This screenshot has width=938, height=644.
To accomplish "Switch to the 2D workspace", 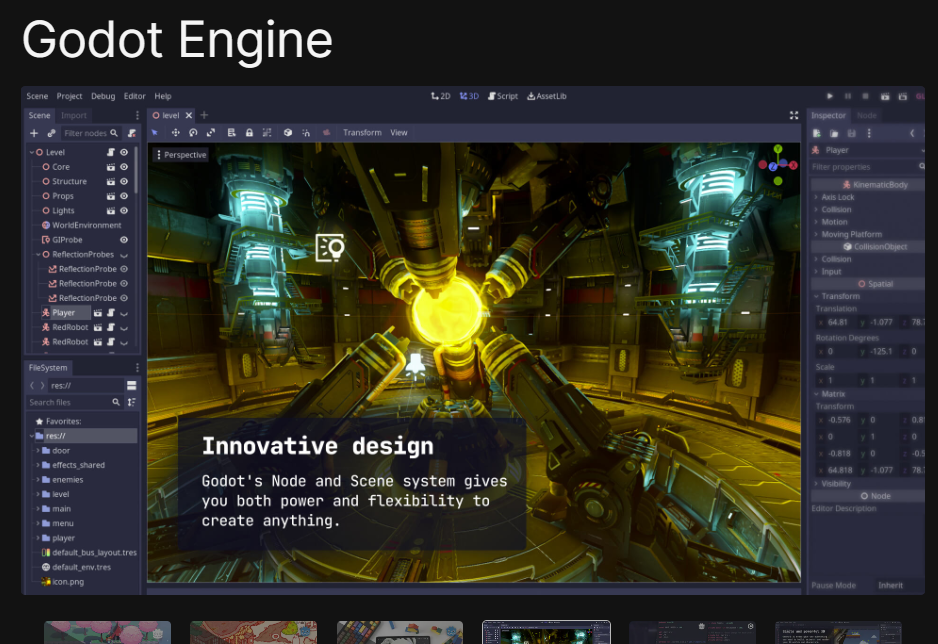I will click(x=441, y=96).
